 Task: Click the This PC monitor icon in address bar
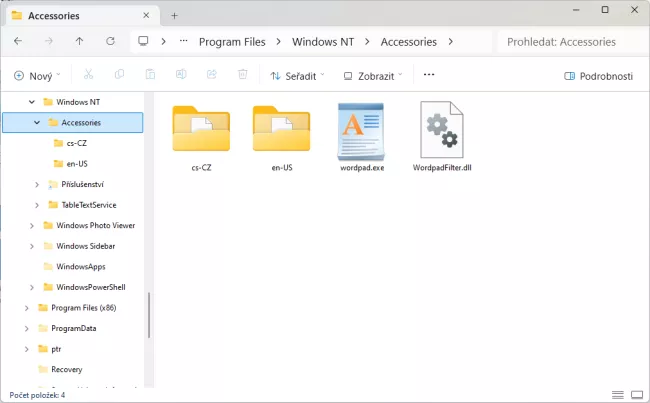[143, 41]
